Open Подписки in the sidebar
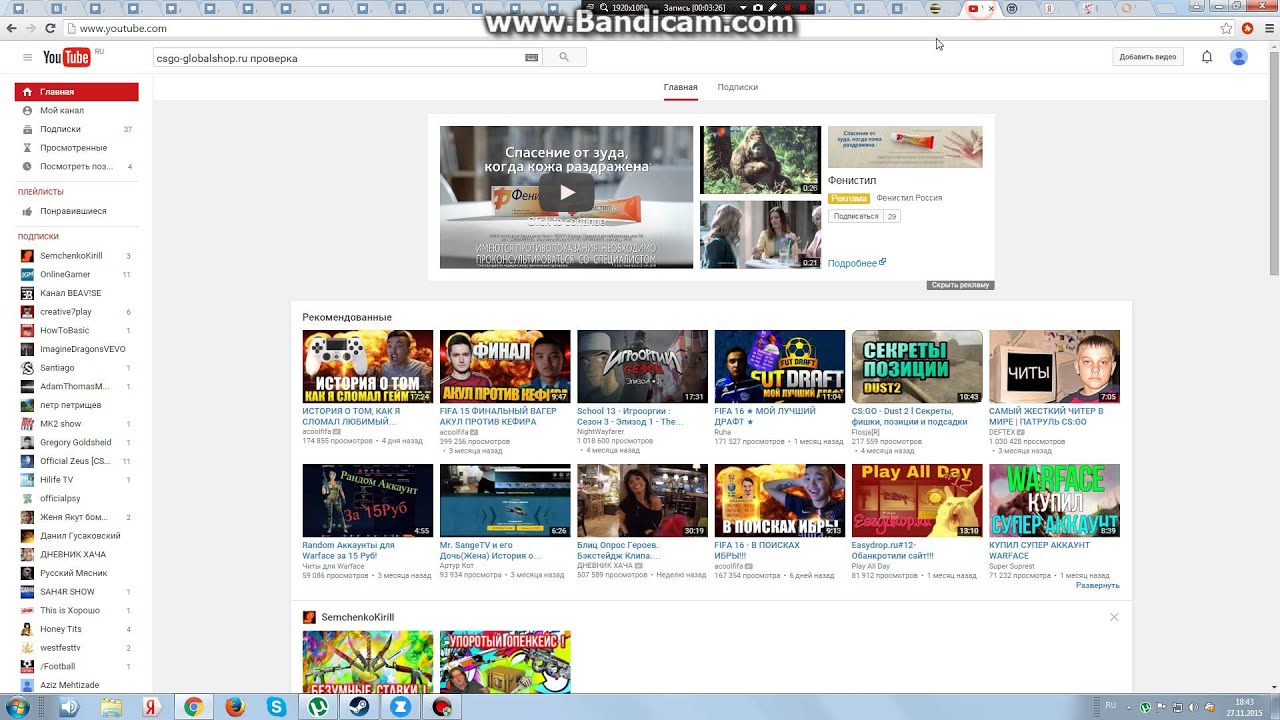The width and height of the screenshot is (1280, 720). coord(76,129)
